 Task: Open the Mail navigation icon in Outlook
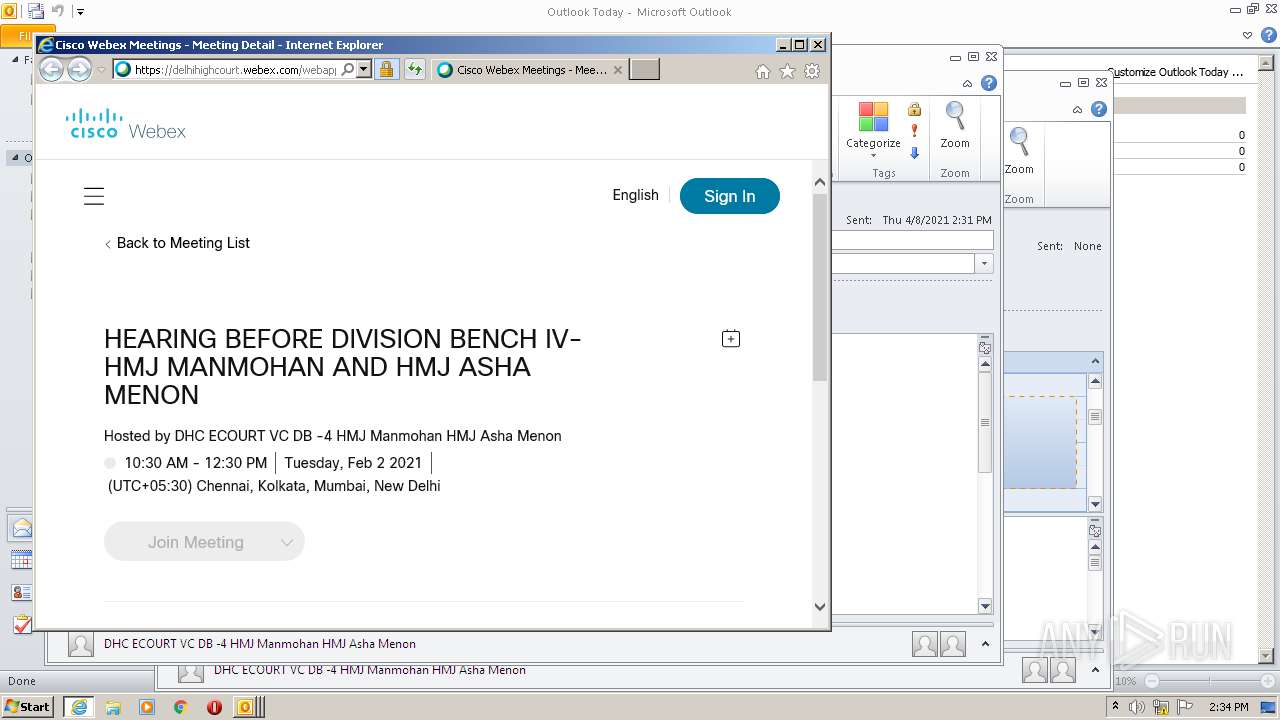tap(22, 529)
